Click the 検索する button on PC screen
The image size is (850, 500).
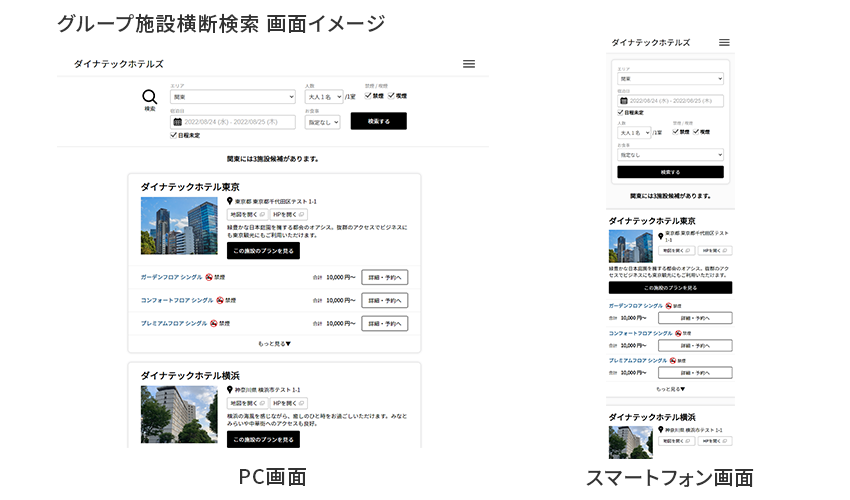pyautogui.click(x=378, y=121)
